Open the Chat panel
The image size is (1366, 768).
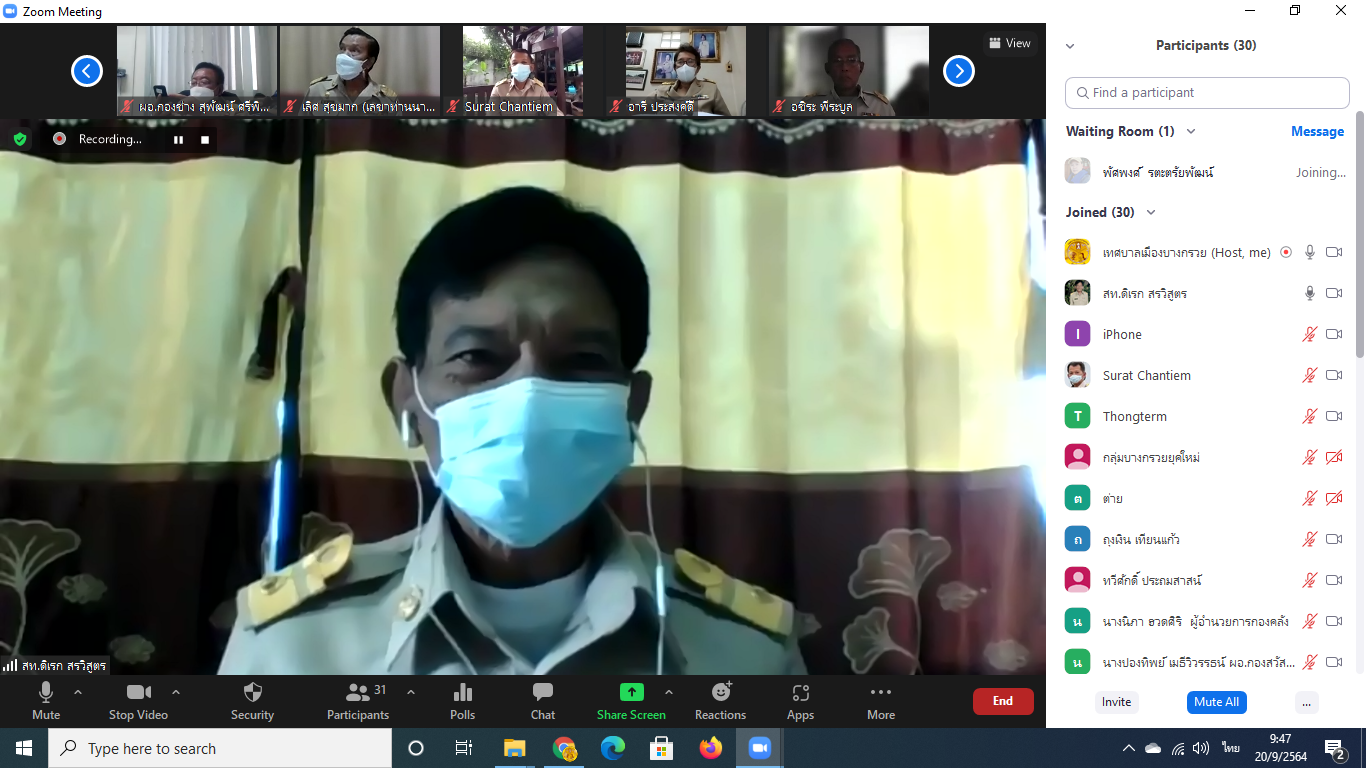pos(543,700)
